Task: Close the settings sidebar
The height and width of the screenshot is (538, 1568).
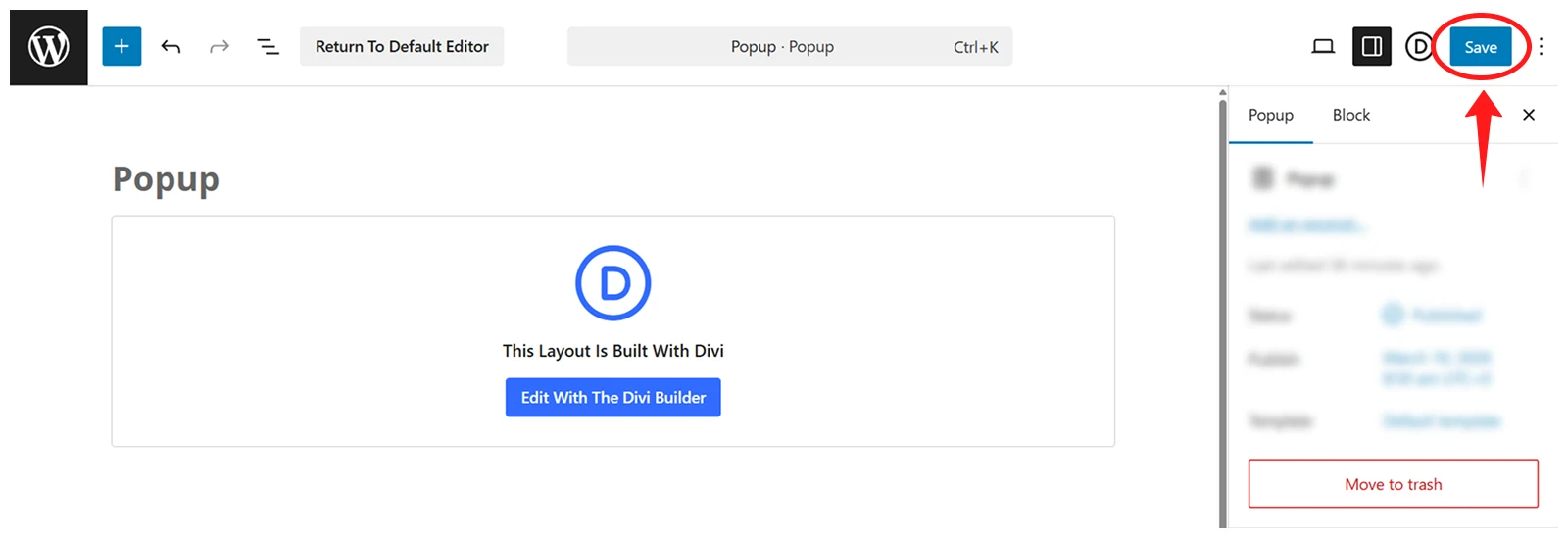Action: pyautogui.click(x=1529, y=115)
